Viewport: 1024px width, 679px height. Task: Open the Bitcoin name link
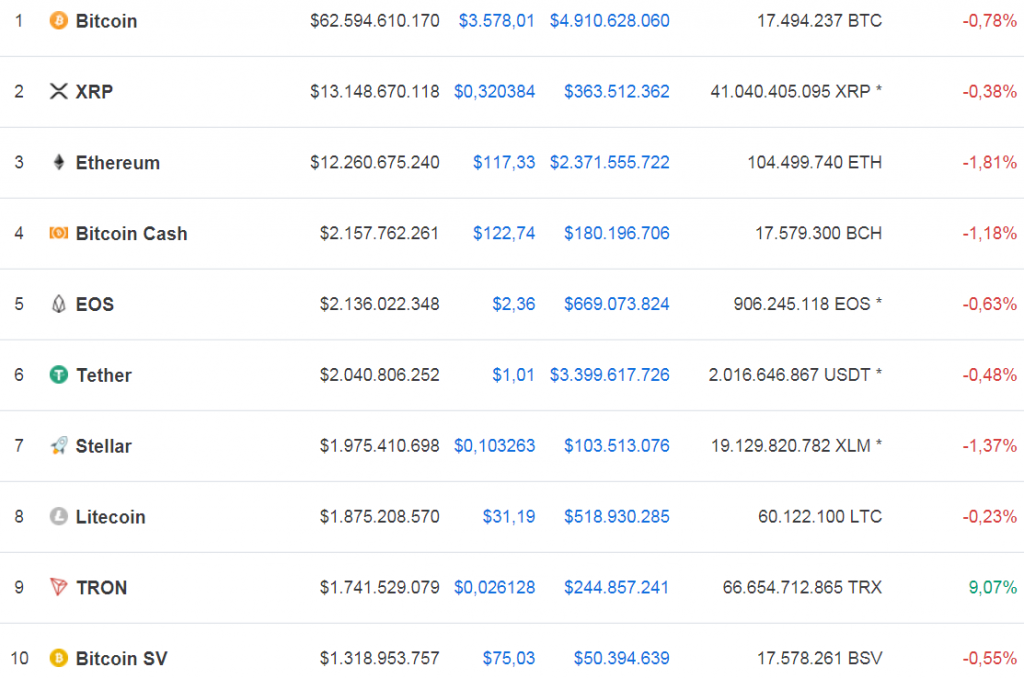tap(106, 21)
